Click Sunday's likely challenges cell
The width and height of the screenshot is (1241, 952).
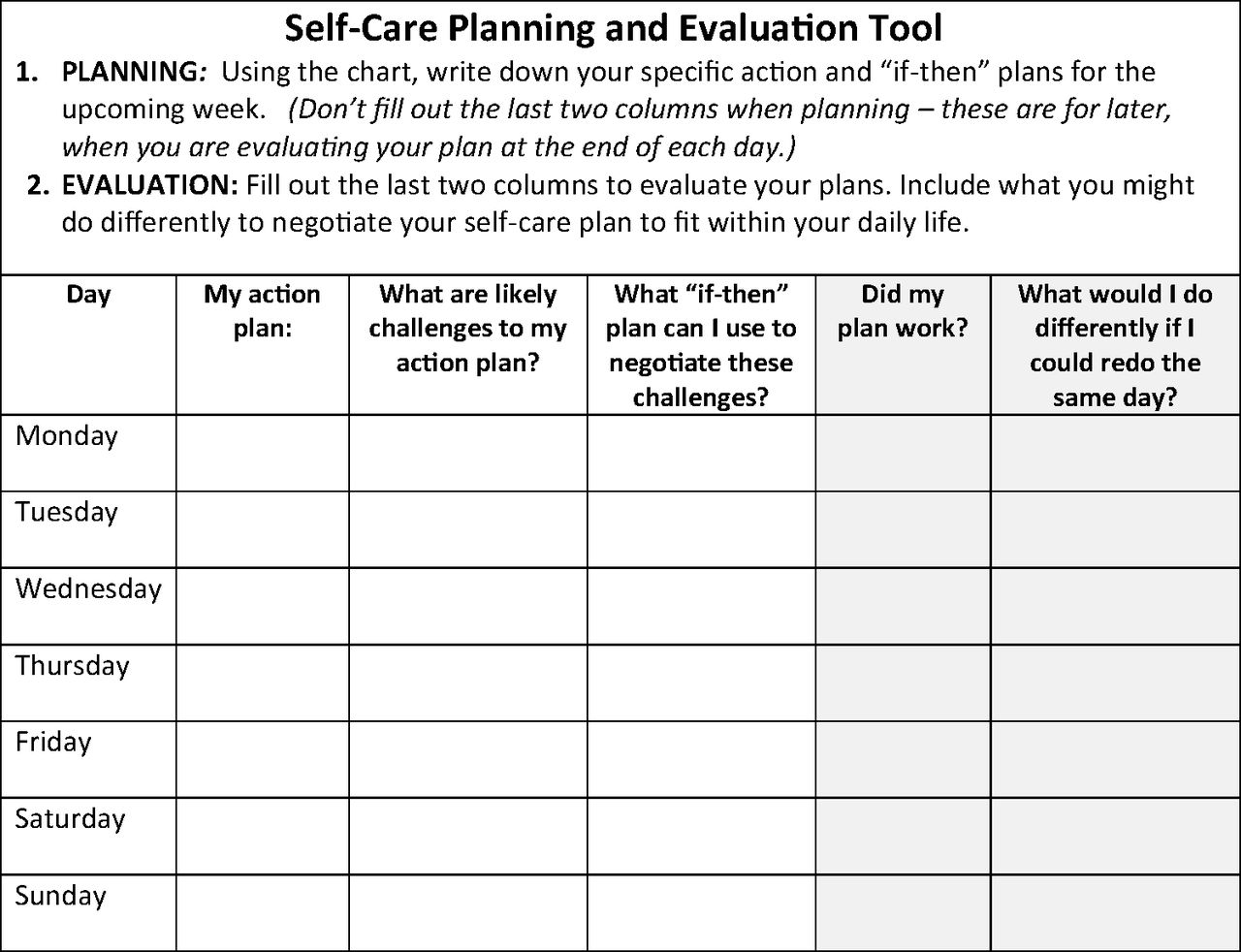468,912
